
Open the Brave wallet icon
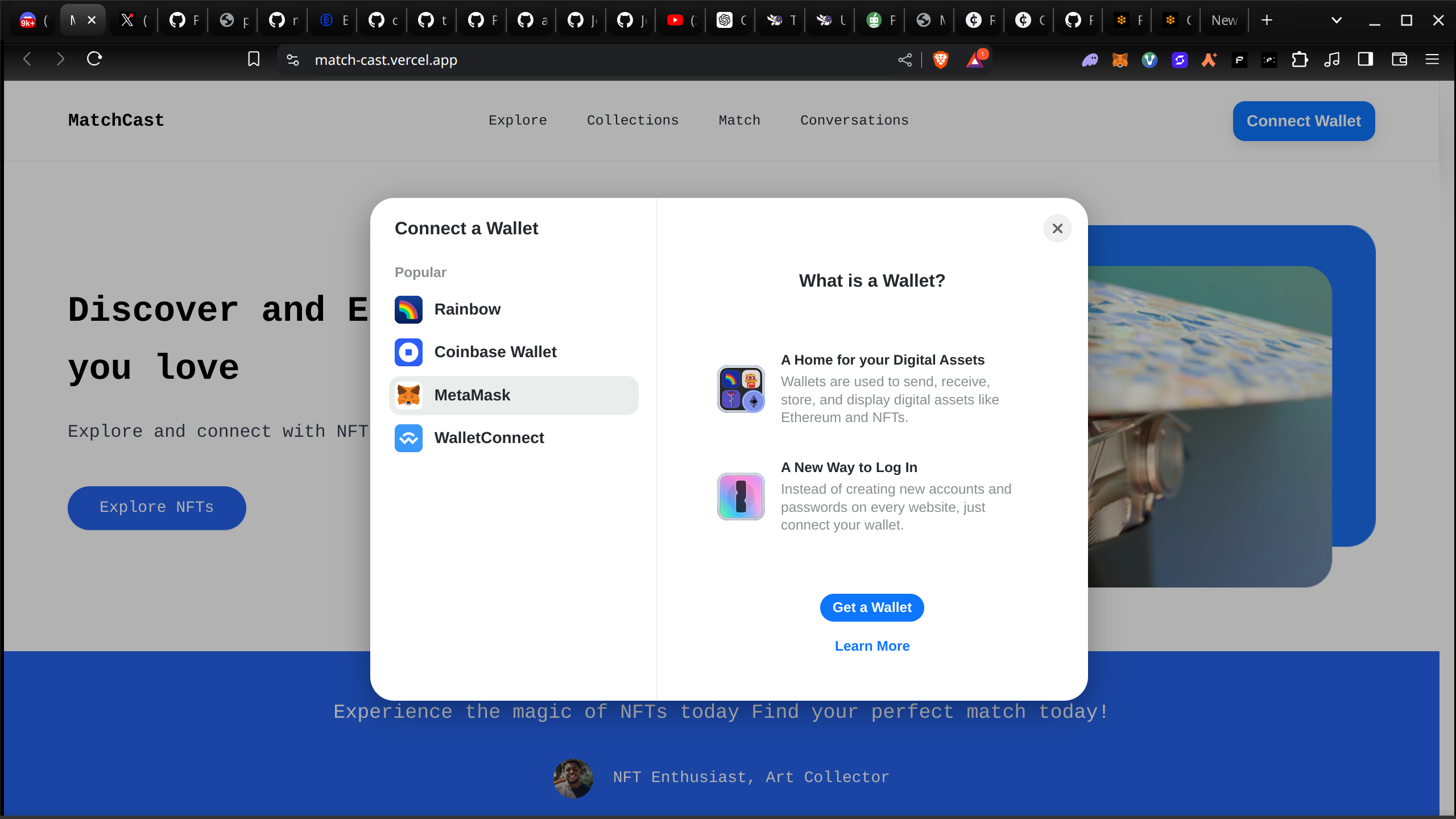[1399, 59]
